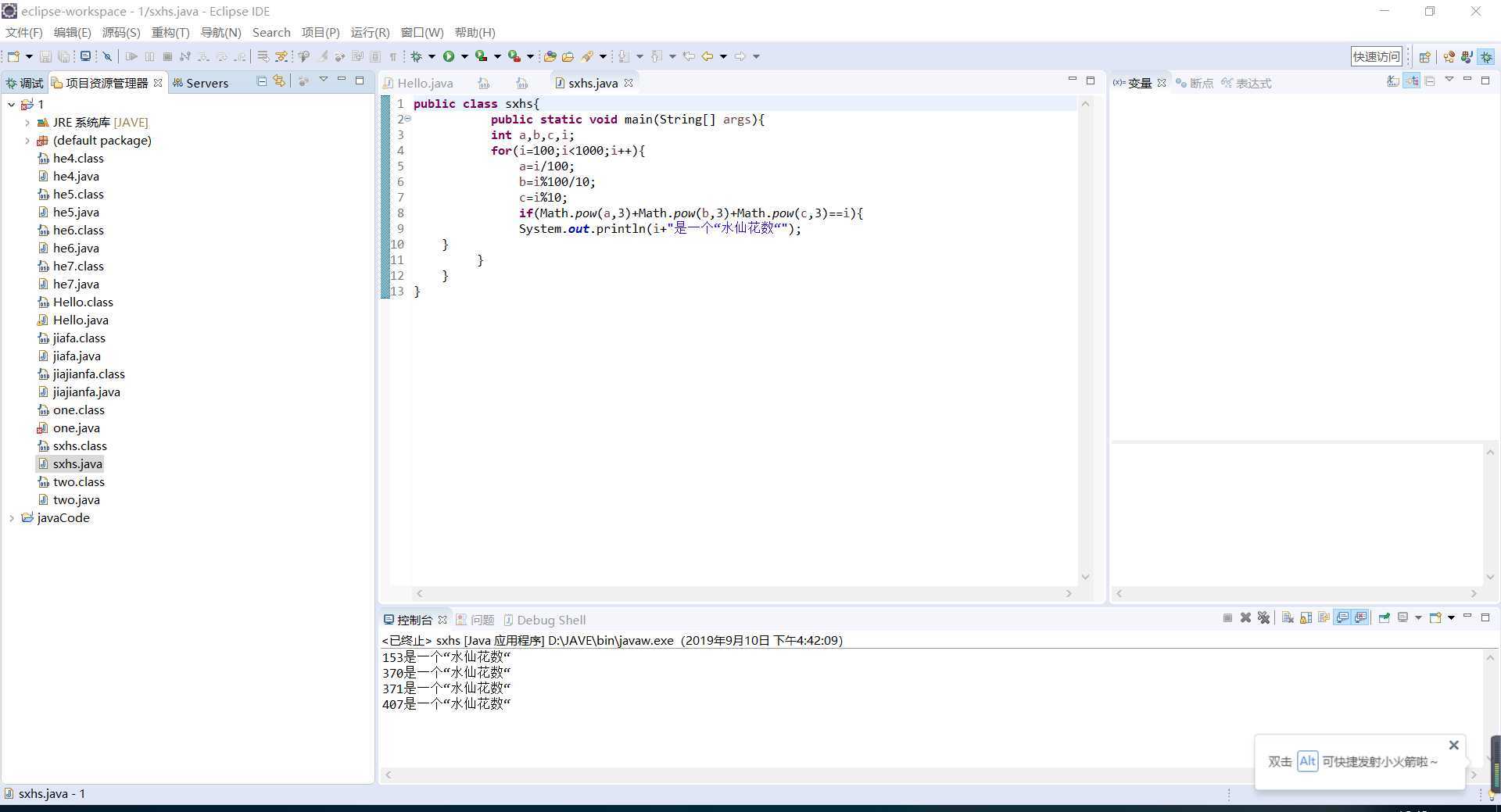This screenshot has width=1501, height=812.
Task: Collapse project 1 in explorer tree
Action: [11, 104]
